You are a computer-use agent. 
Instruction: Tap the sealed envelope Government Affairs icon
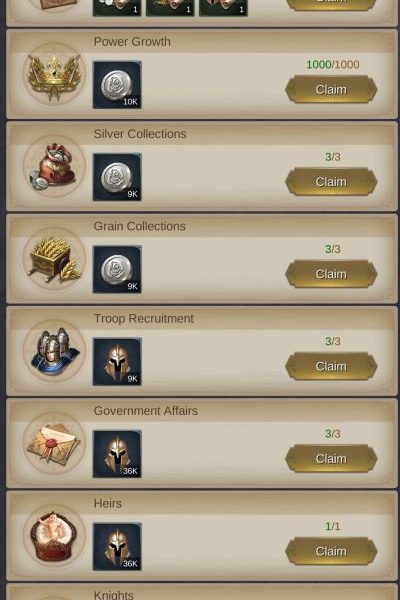[54, 444]
